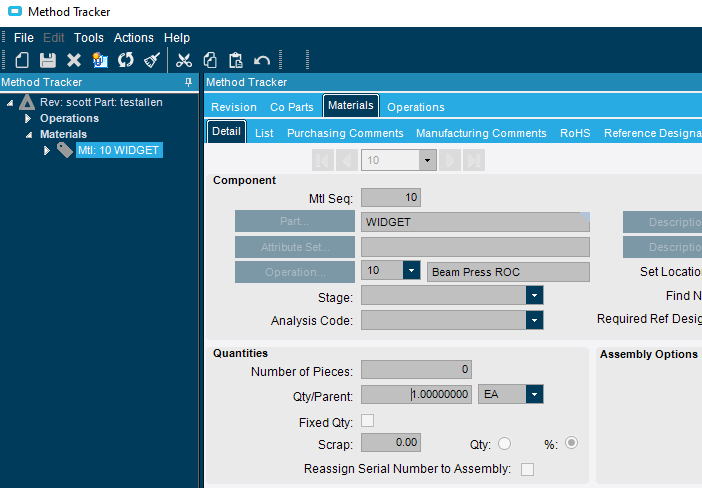The width and height of the screenshot is (702, 488).
Task: Click the Description button beside Attribute Set
Action: (x=663, y=247)
